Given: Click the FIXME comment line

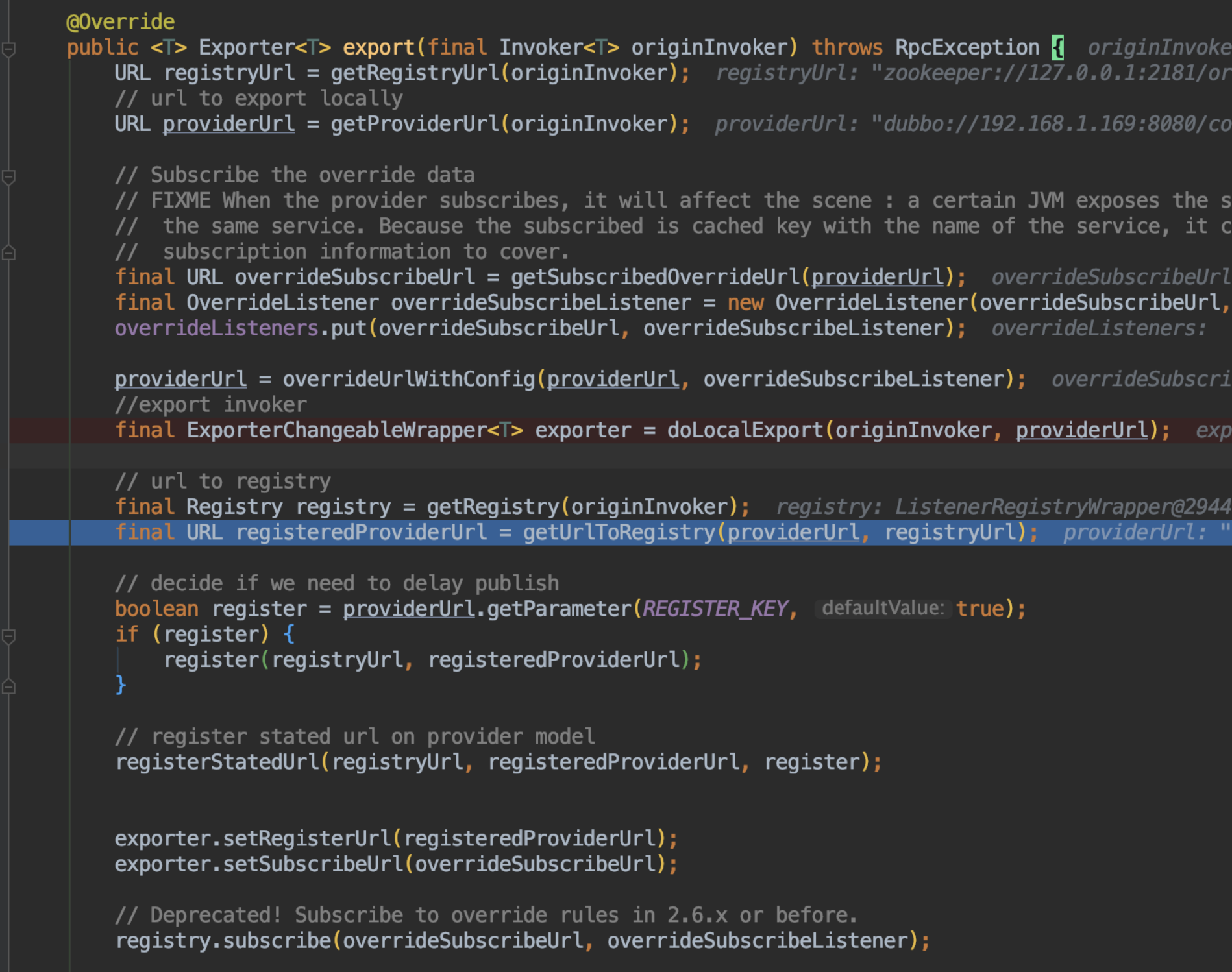Looking at the screenshot, I should 673,200.
